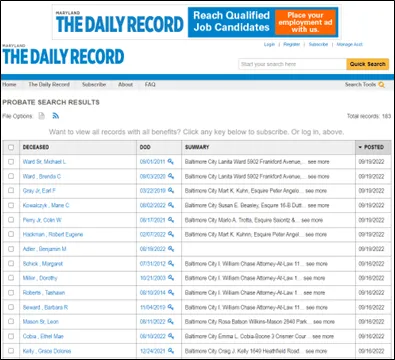The height and width of the screenshot is (360, 395).
Task: Click the document file options icon
Action: pyautogui.click(x=41, y=116)
